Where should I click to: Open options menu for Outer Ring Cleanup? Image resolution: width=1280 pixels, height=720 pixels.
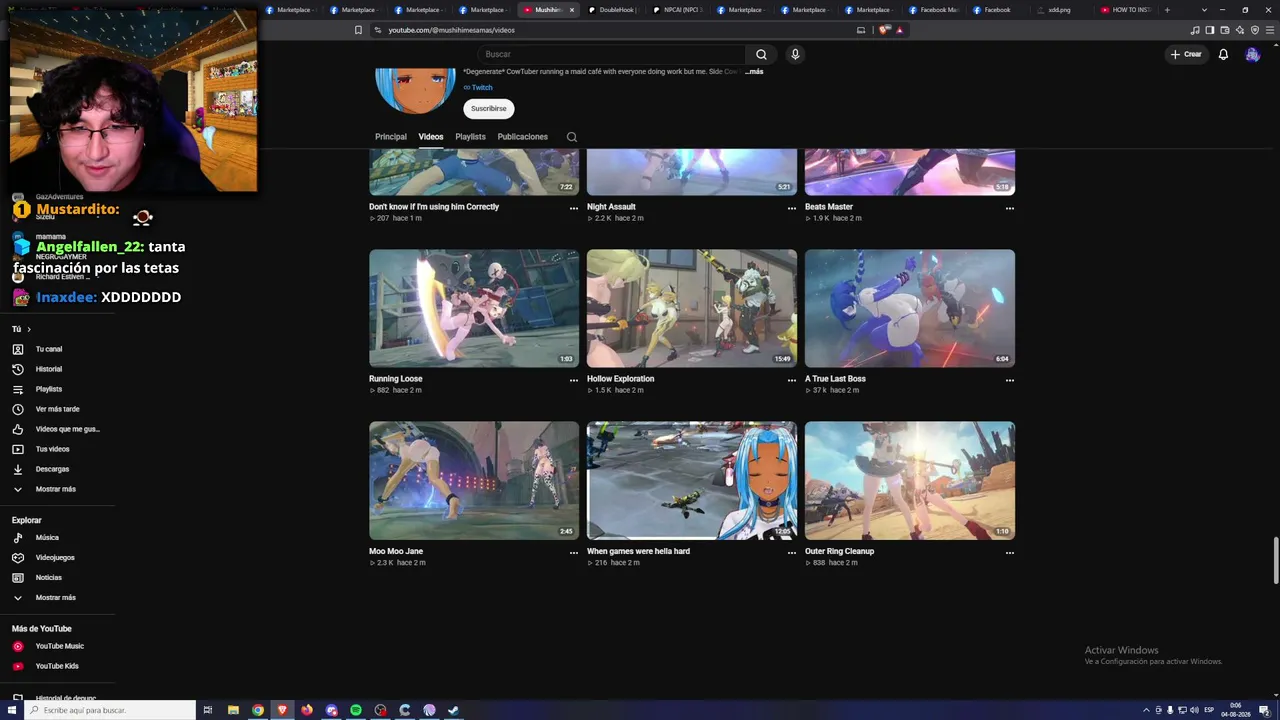pos(1010,552)
